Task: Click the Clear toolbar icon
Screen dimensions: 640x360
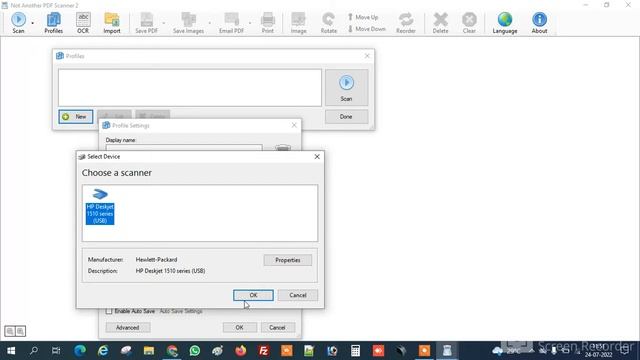Action: click(469, 22)
